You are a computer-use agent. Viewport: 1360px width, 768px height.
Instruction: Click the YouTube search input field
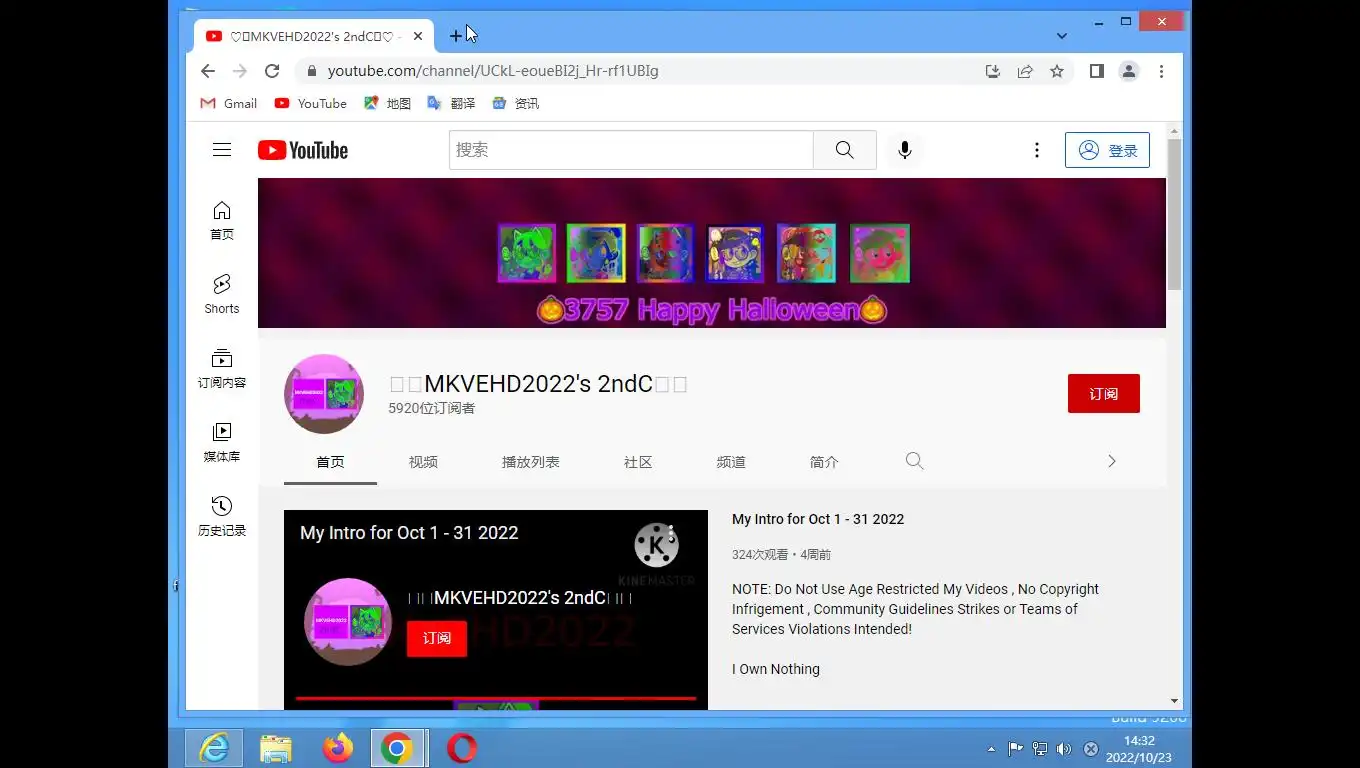631,150
